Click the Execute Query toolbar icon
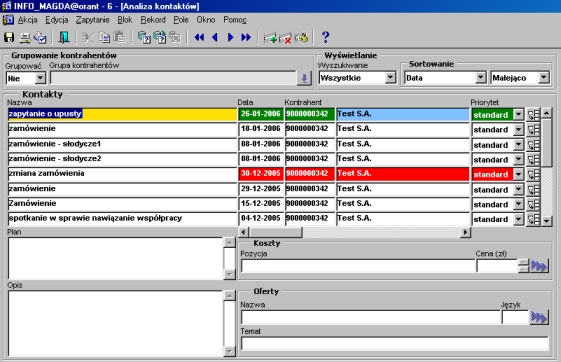Image resolution: width=561 pixels, height=362 pixels. pyautogui.click(x=160, y=37)
